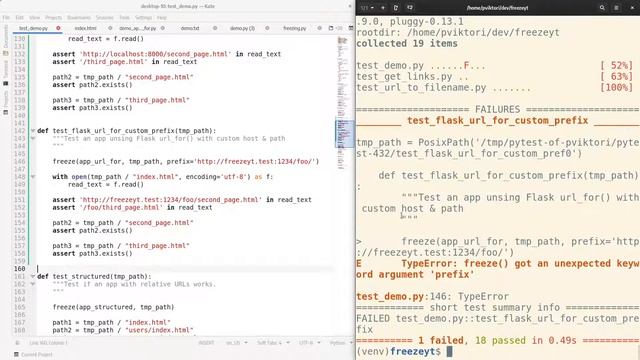This screenshot has width=640, height=360.
Task: Open the en_US dictionary dropdown
Action: 237,343
